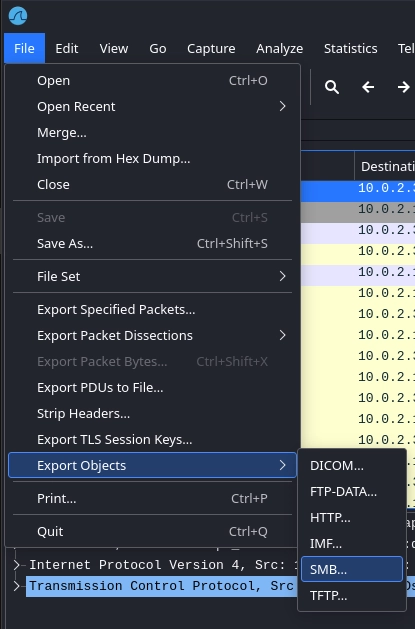
Task: Select SMB... in Export Objects submenu
Action: [x=352, y=569]
